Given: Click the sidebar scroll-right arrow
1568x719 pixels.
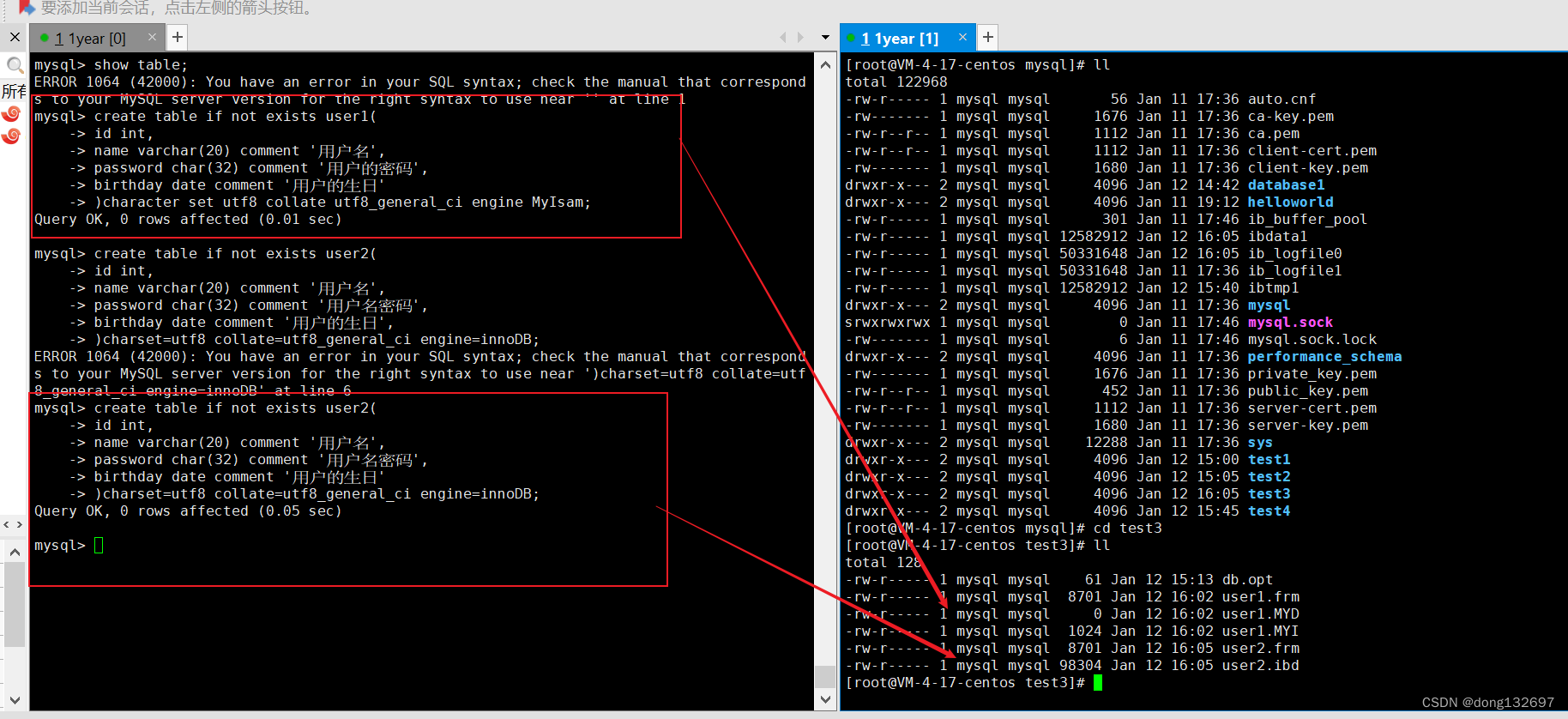Looking at the screenshot, I should 20,524.
